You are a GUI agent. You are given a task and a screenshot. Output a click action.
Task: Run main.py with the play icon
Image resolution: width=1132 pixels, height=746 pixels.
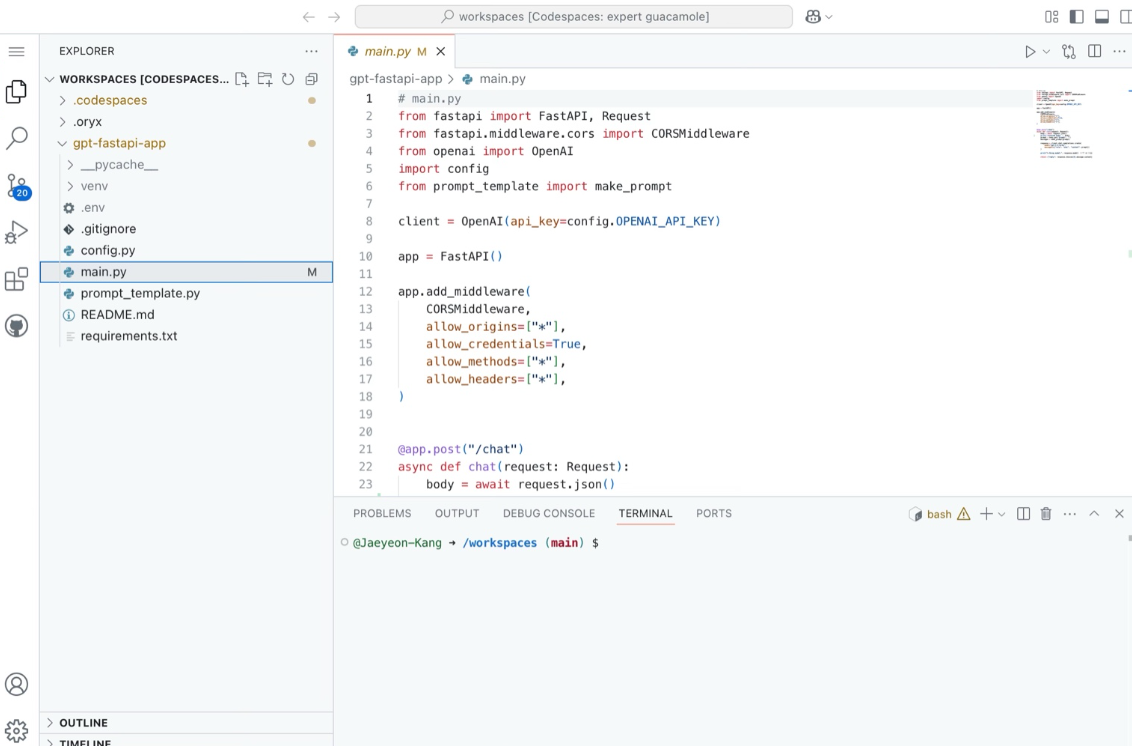pos(1028,50)
